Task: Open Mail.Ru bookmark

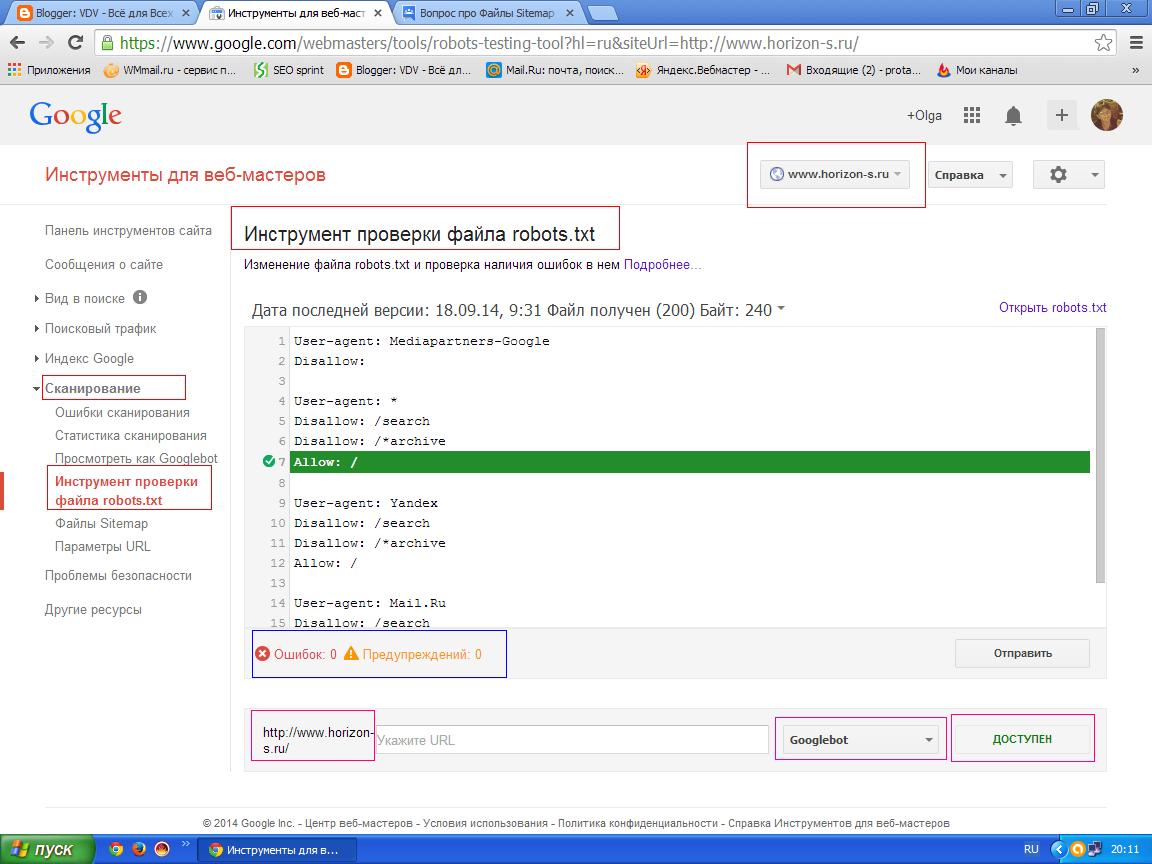Action: point(555,70)
